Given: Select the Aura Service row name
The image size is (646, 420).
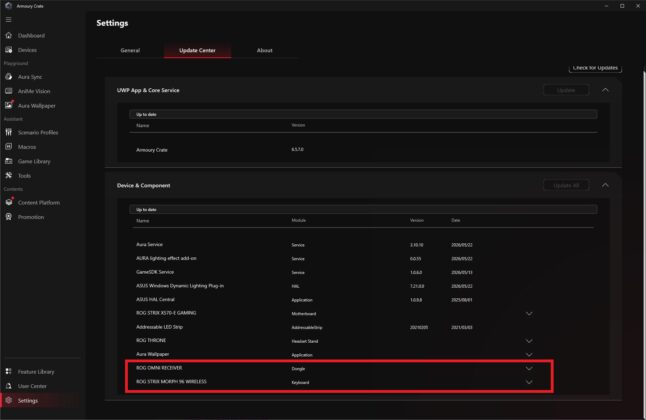Looking at the screenshot, I should click(x=149, y=244).
